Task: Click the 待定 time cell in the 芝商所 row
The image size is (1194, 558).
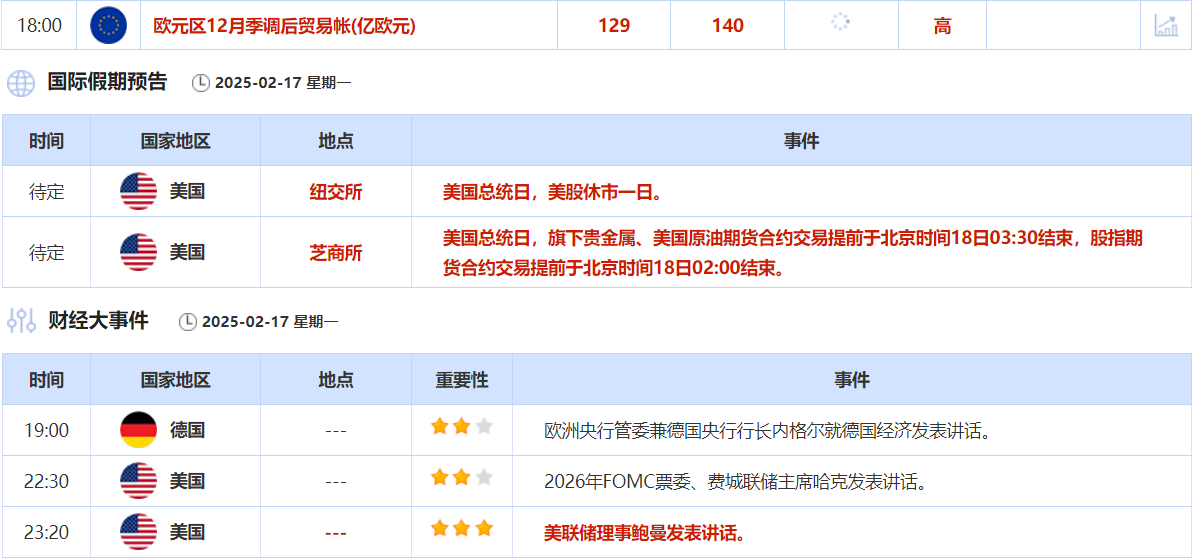Action: coord(46,253)
